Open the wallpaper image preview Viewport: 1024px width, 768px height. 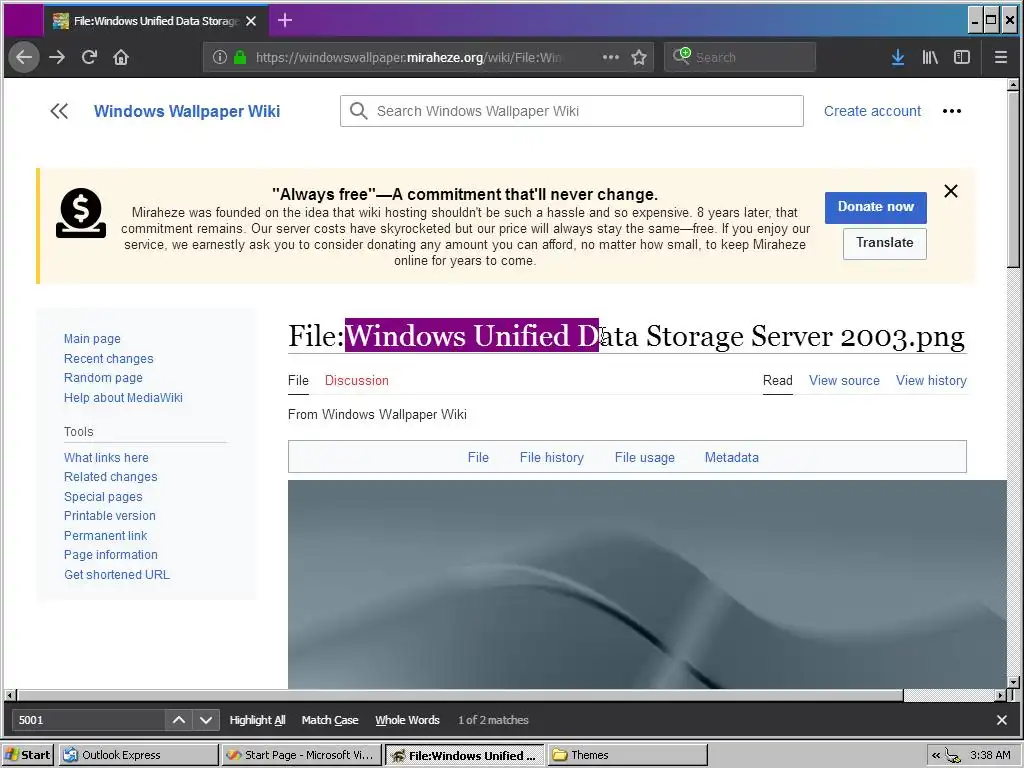pyautogui.click(x=647, y=584)
